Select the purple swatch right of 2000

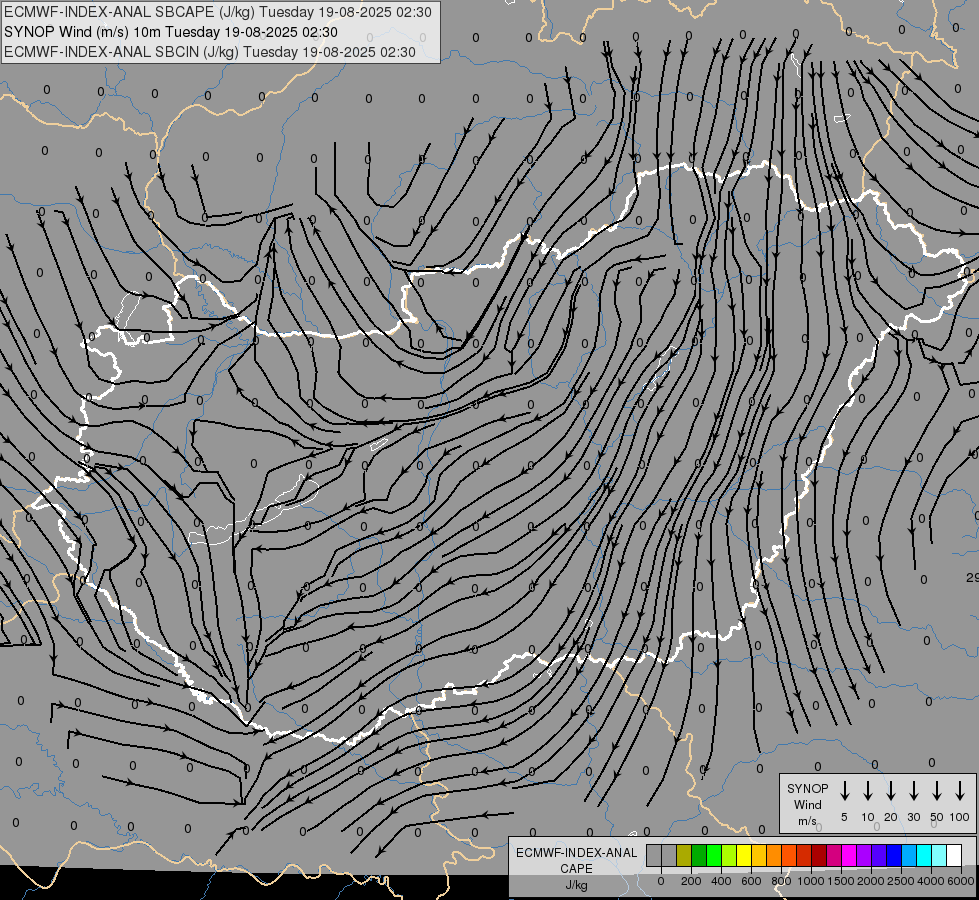864,856
